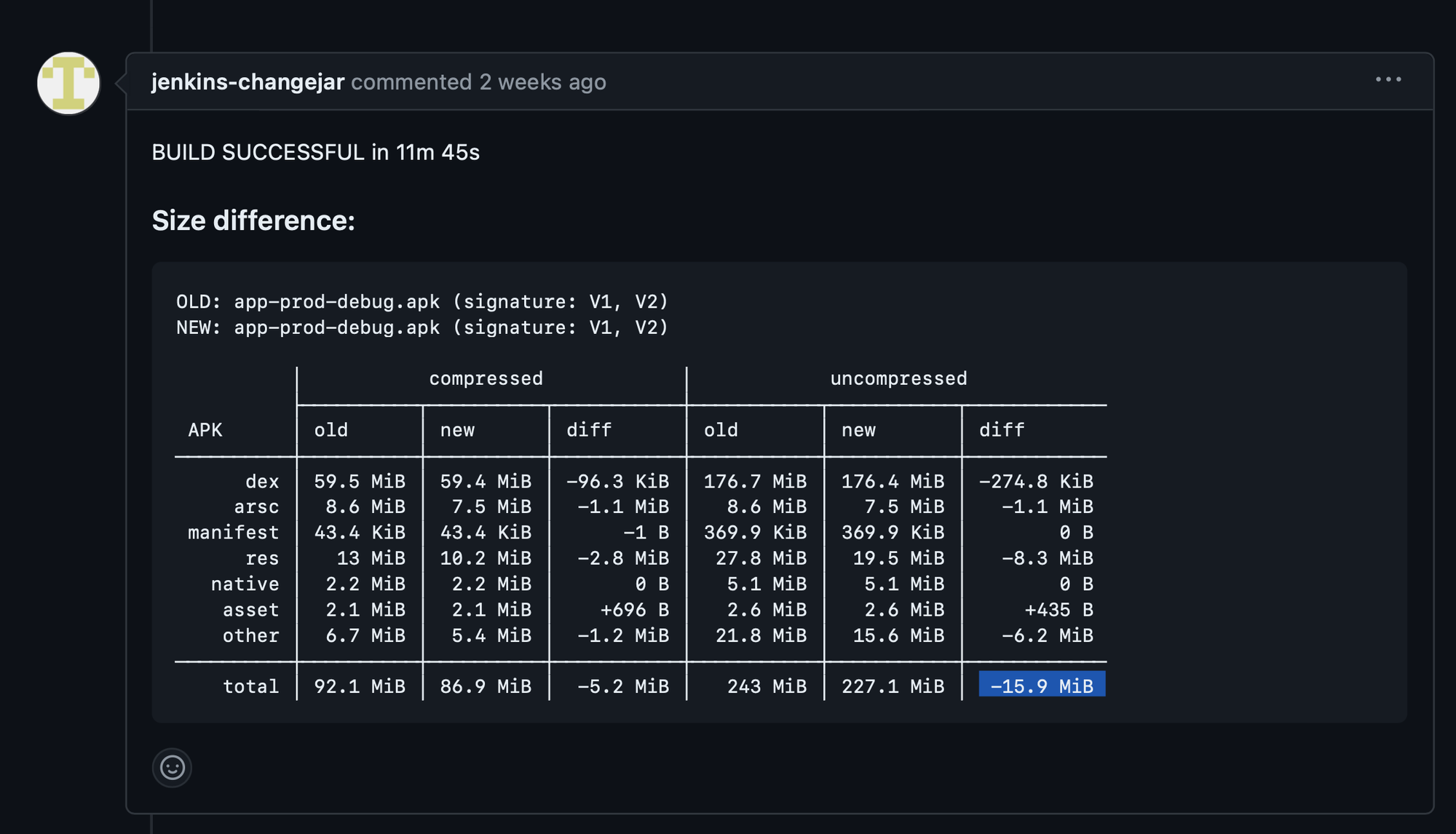Click the '92.1 MiB' total value
The width and height of the screenshot is (1456, 834).
pos(360,686)
